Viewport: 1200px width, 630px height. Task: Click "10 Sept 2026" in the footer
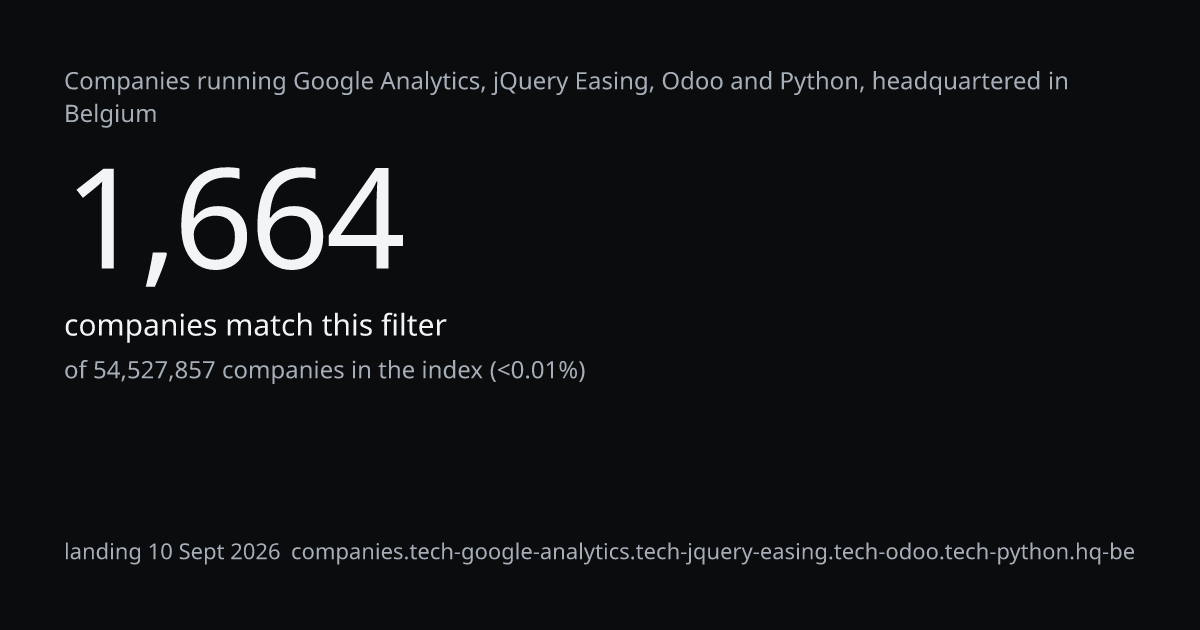[x=214, y=552]
